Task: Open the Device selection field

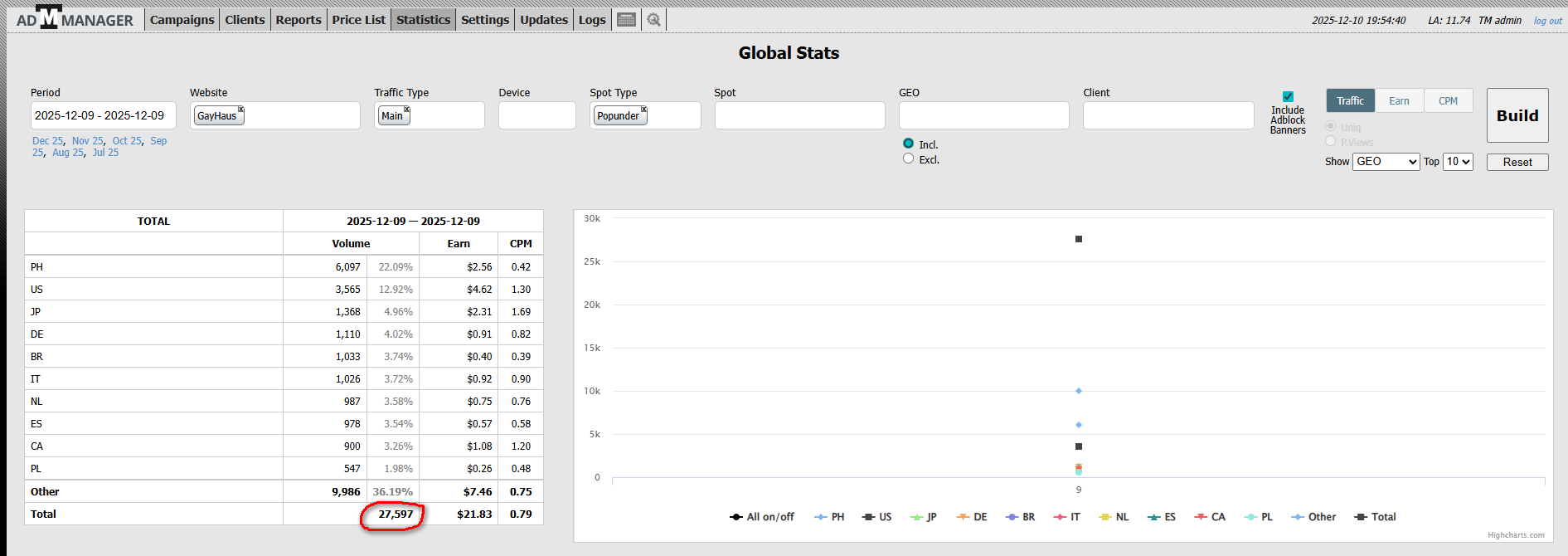Action: pyautogui.click(x=537, y=115)
